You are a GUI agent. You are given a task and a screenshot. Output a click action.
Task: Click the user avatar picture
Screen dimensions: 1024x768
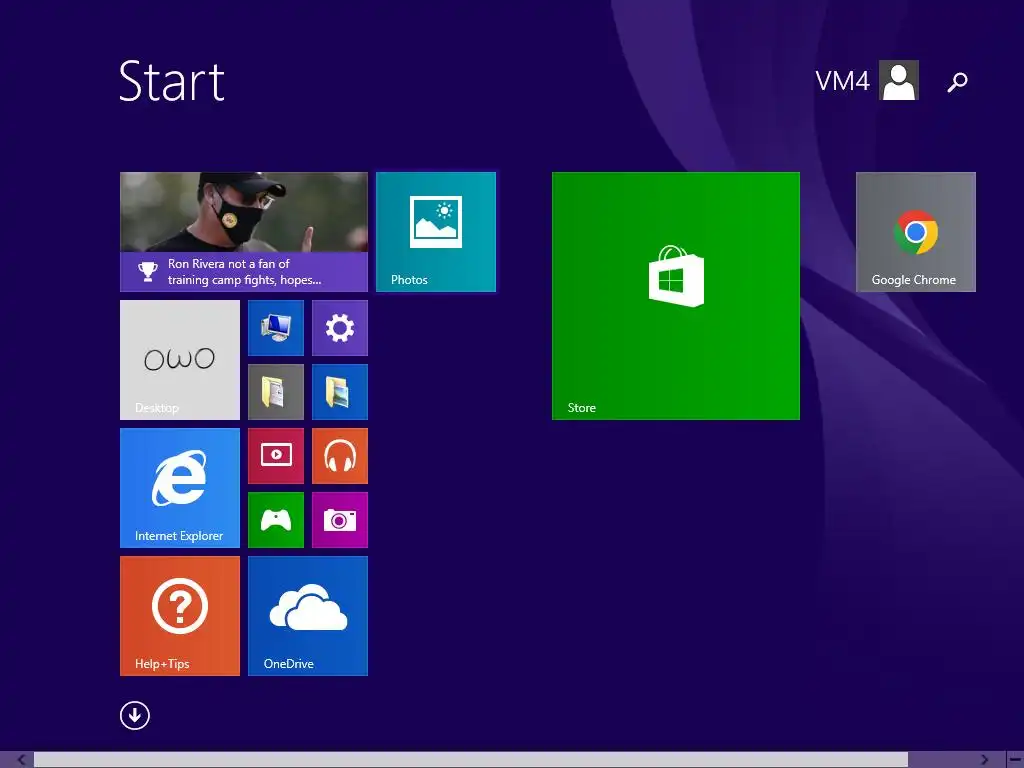point(899,80)
